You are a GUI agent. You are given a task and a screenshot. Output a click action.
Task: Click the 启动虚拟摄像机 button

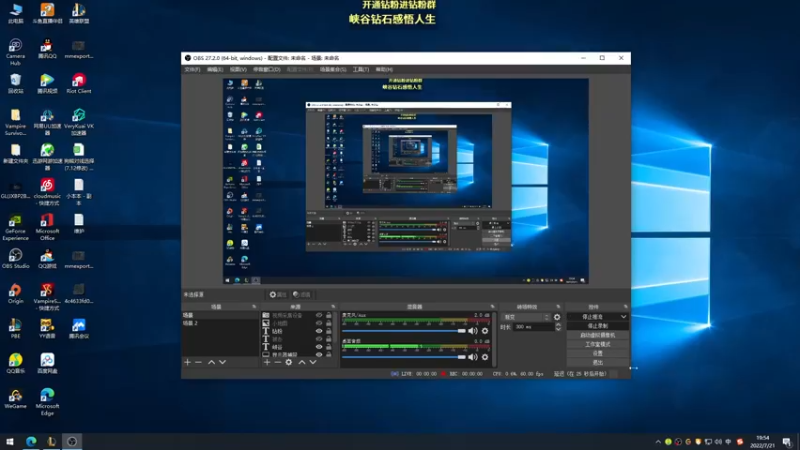tap(597, 335)
